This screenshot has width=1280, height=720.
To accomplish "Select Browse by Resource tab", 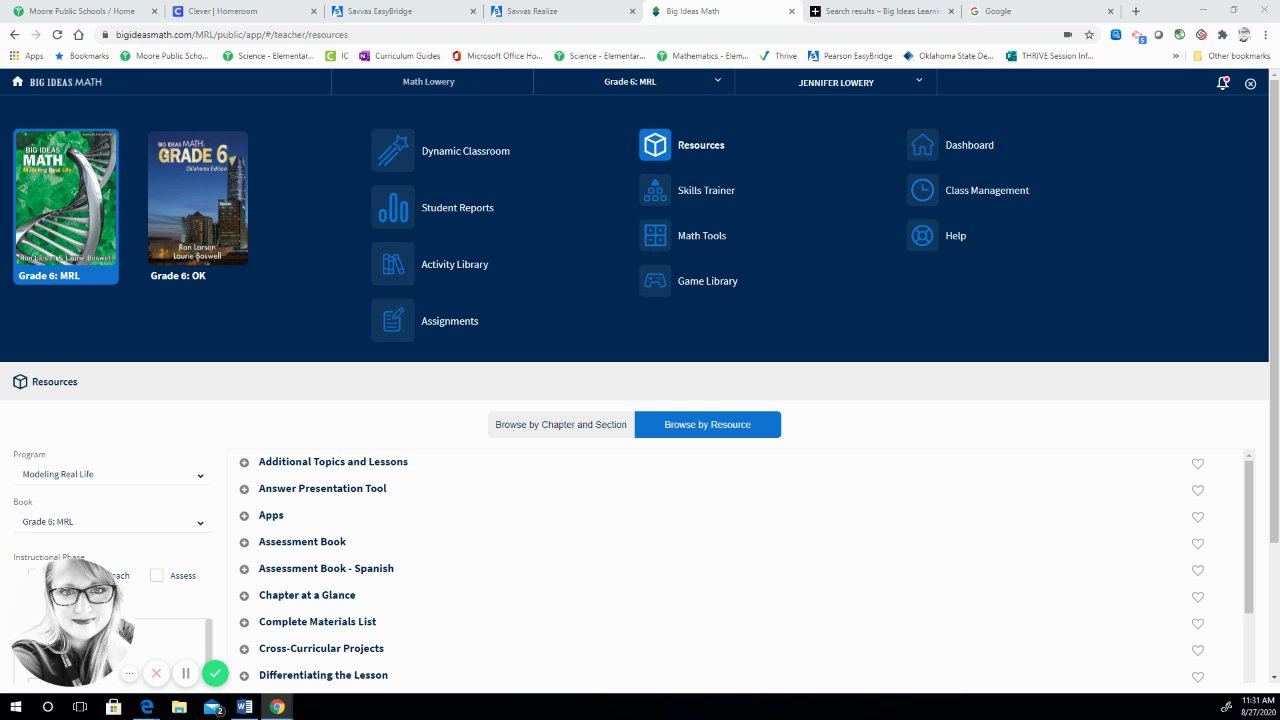I will click(x=708, y=425).
